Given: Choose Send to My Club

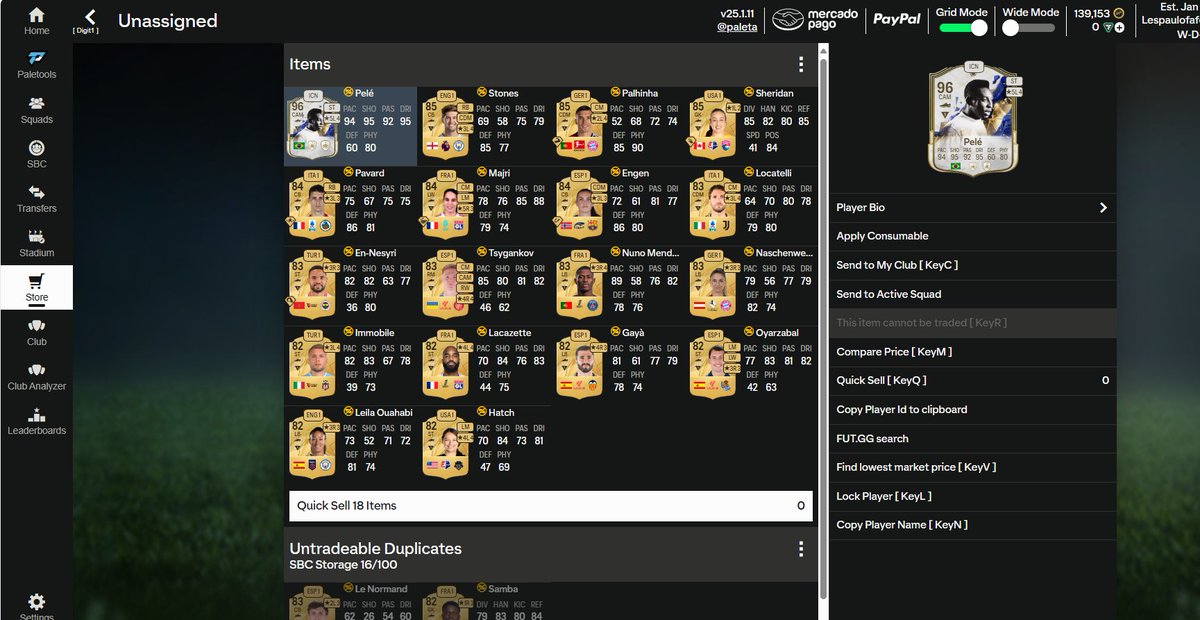Looking at the screenshot, I should tap(972, 265).
